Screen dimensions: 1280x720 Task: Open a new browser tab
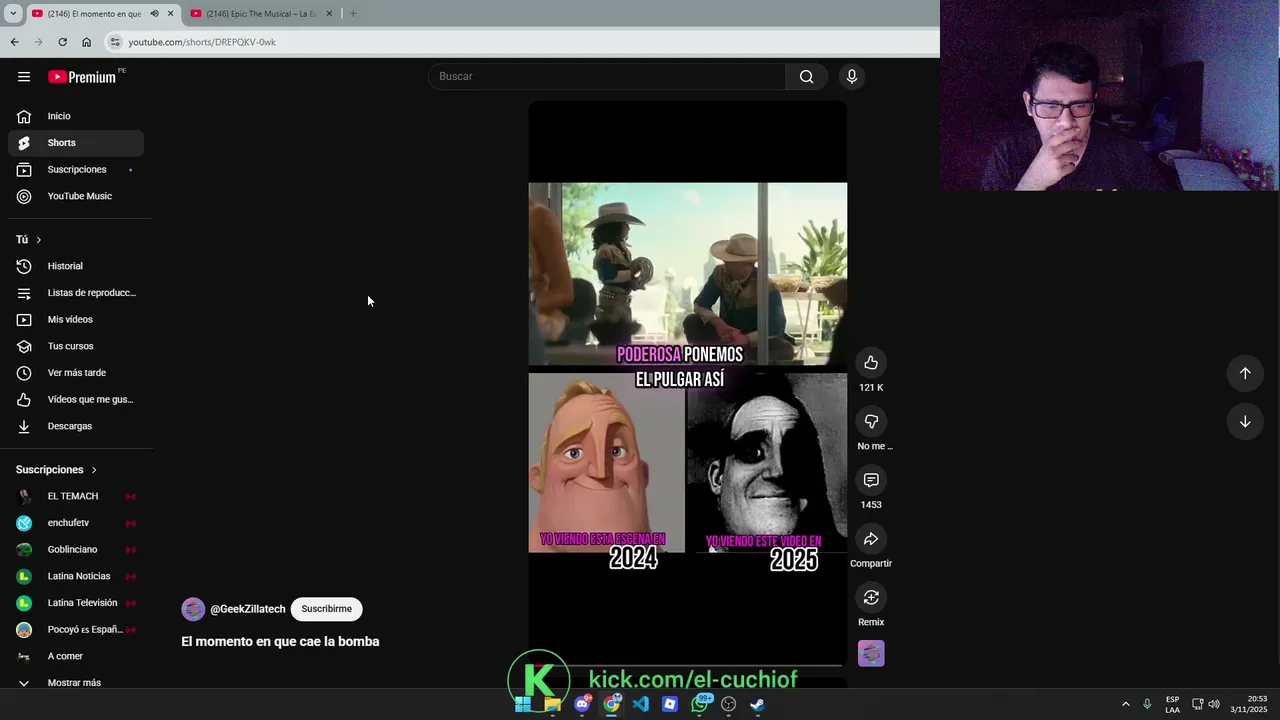coord(353,14)
